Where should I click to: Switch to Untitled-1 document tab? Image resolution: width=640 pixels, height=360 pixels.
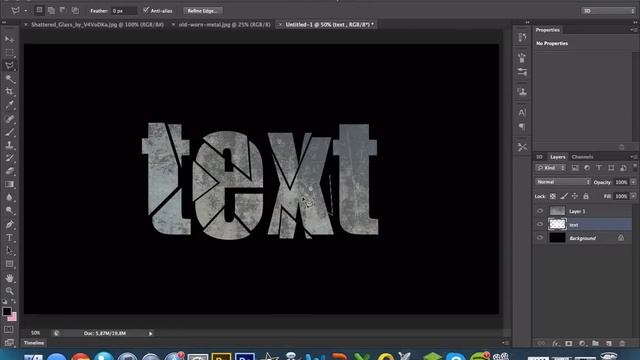click(329, 24)
